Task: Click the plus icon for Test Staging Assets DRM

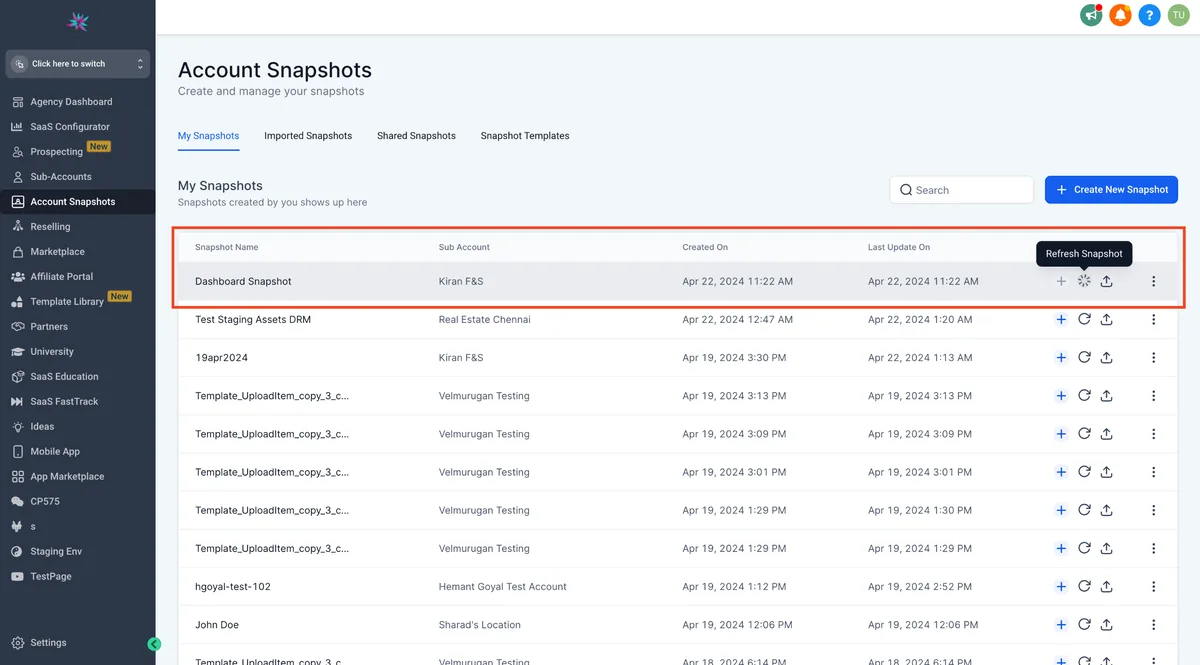Action: tap(1061, 320)
